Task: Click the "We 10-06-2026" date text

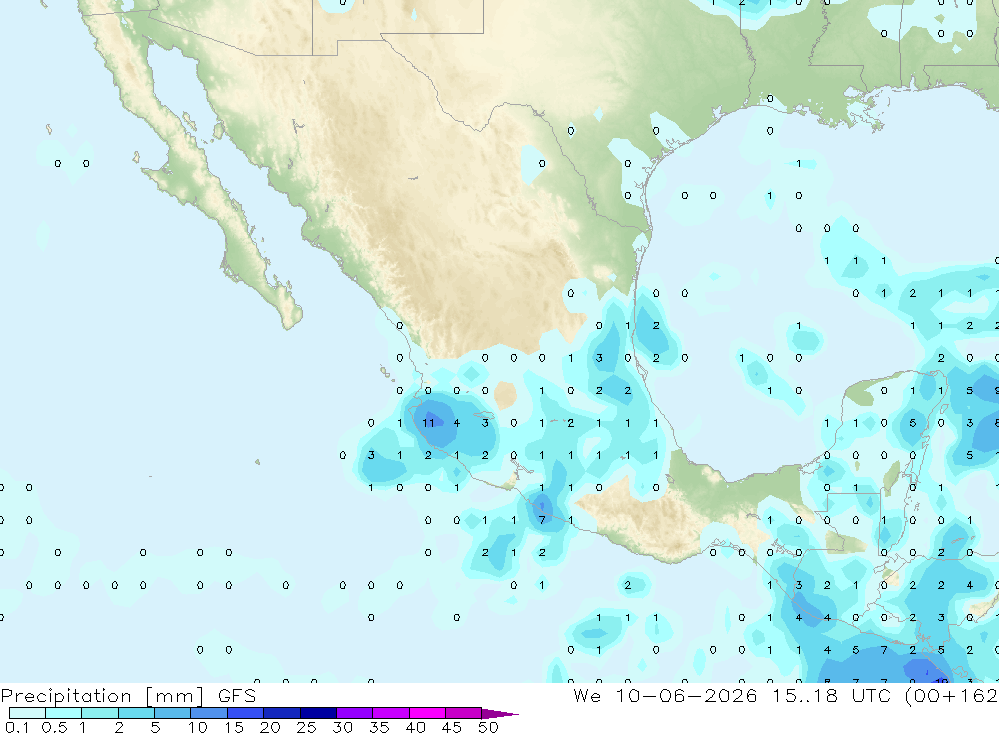Action: click(x=665, y=695)
